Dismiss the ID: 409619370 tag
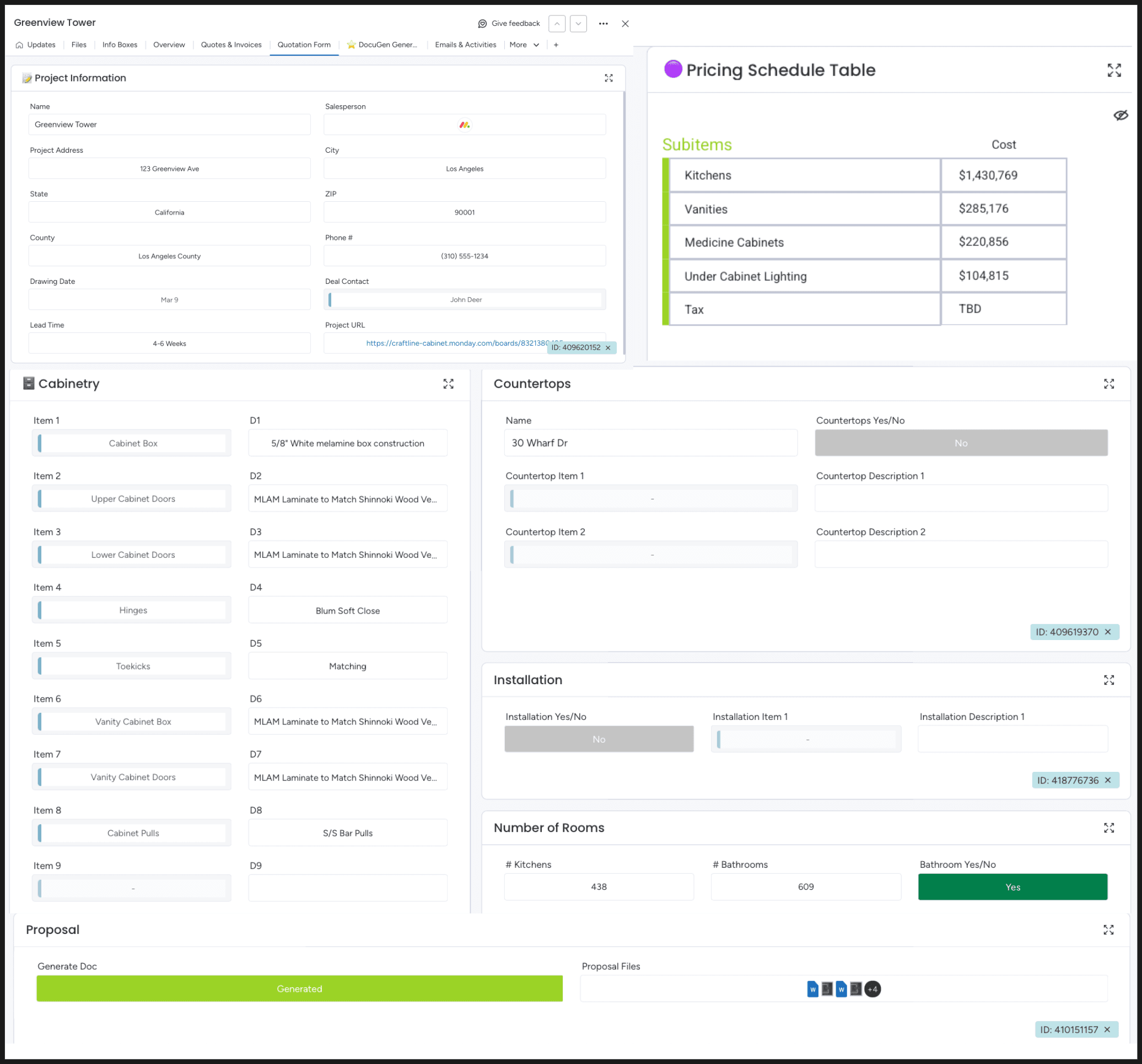 pos(1107,632)
